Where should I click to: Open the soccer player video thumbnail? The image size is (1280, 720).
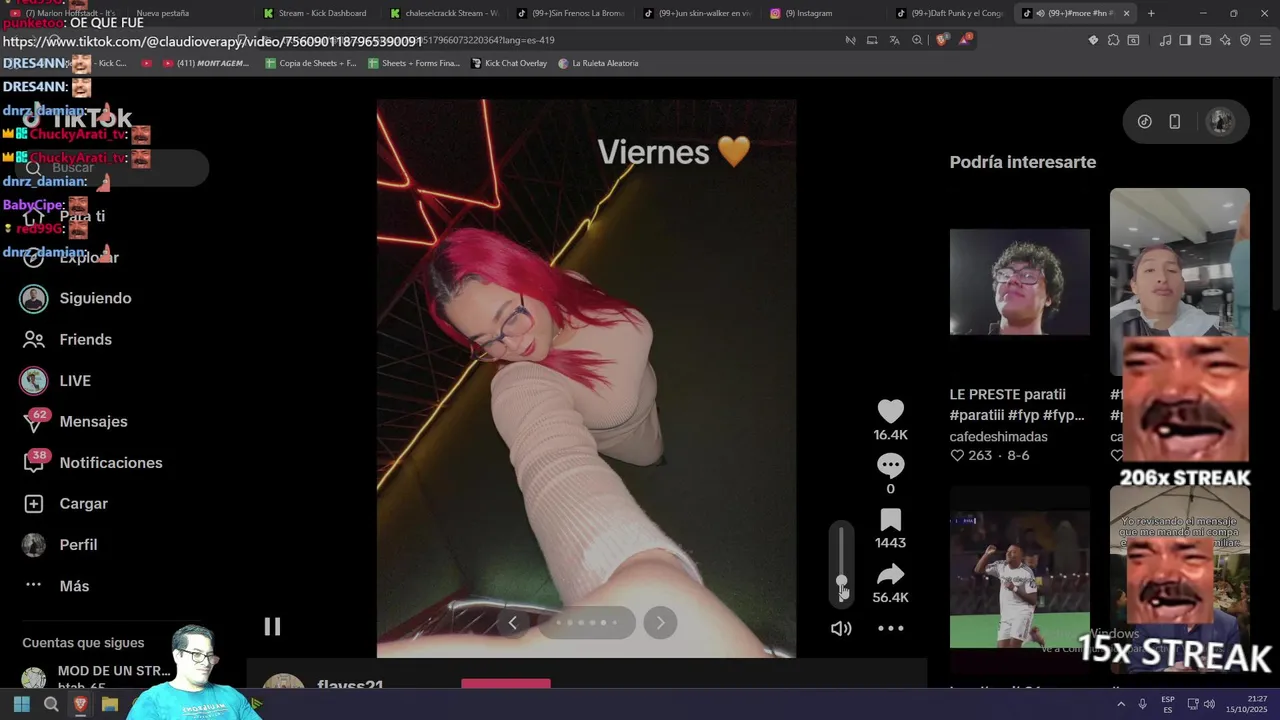point(1019,580)
